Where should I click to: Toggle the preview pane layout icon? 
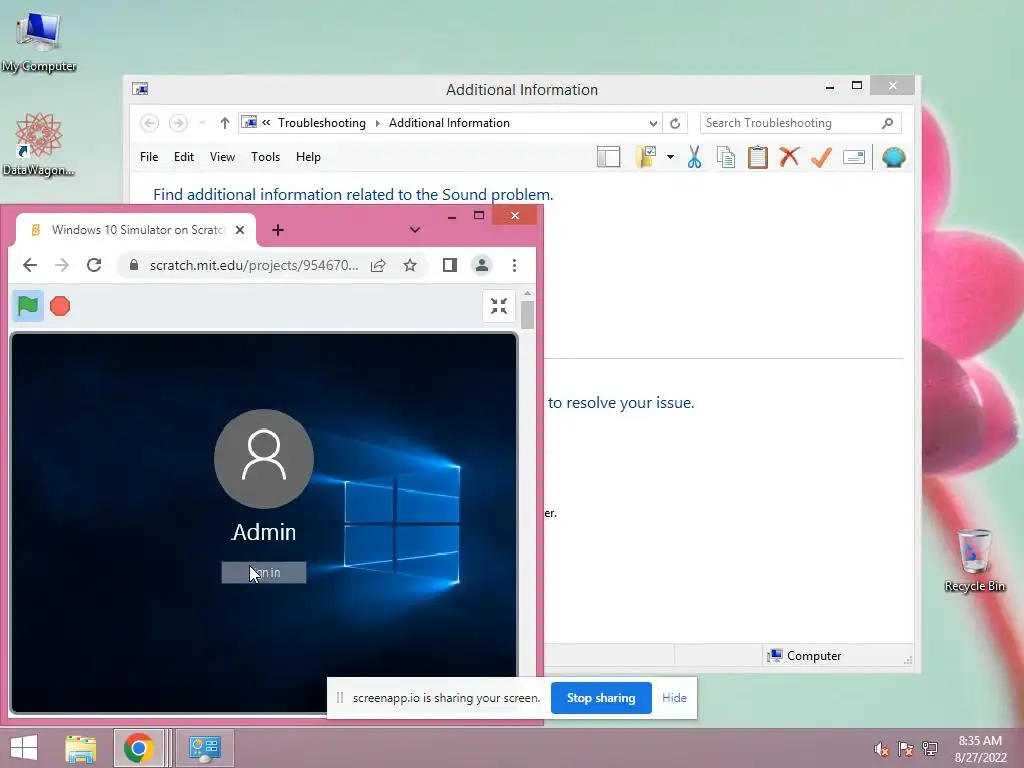609,157
